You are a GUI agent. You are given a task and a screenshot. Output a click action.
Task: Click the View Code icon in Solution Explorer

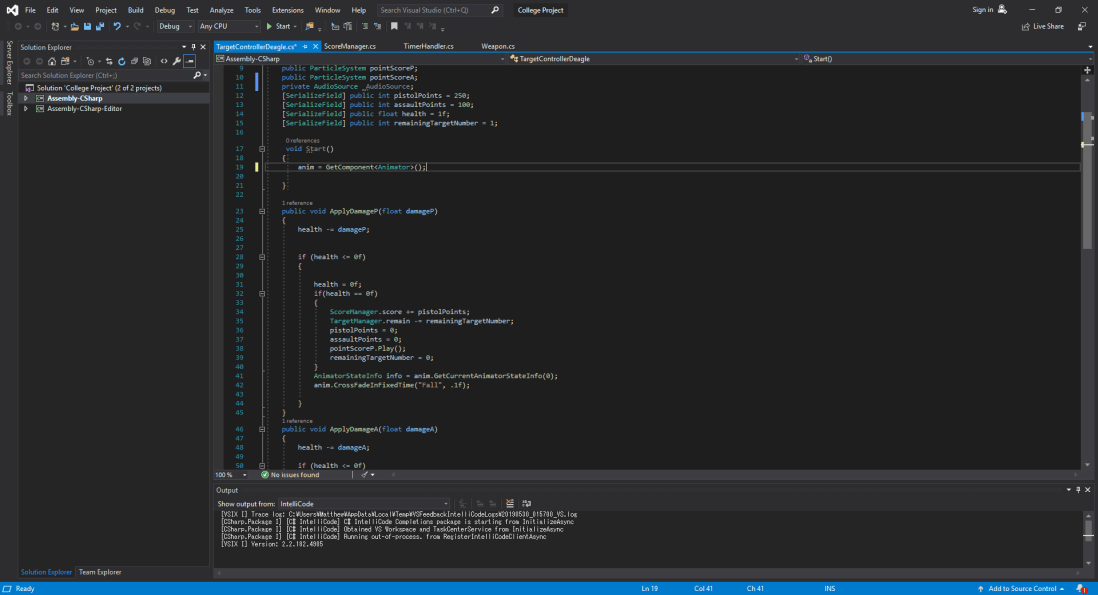[x=164, y=62]
